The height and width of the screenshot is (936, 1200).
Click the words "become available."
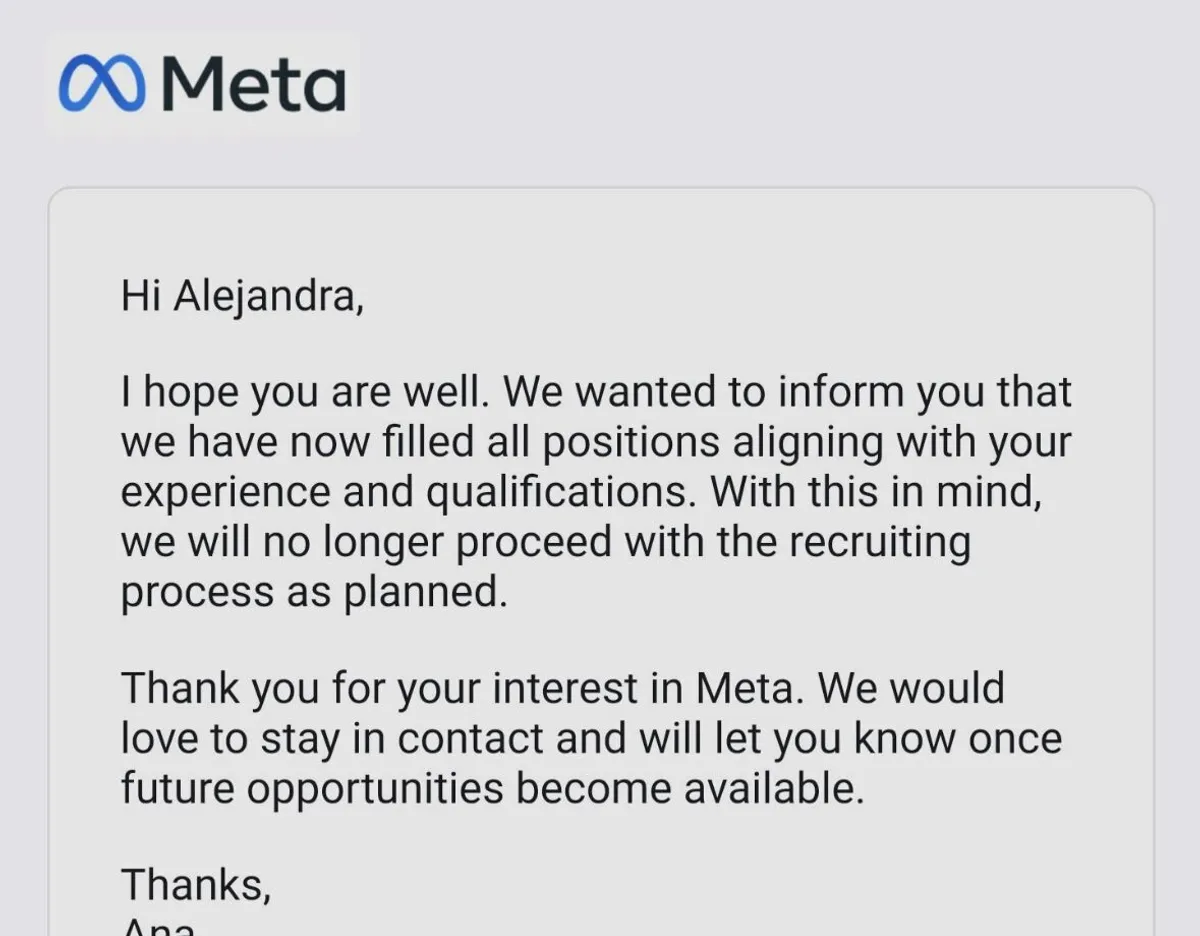tap(688, 788)
